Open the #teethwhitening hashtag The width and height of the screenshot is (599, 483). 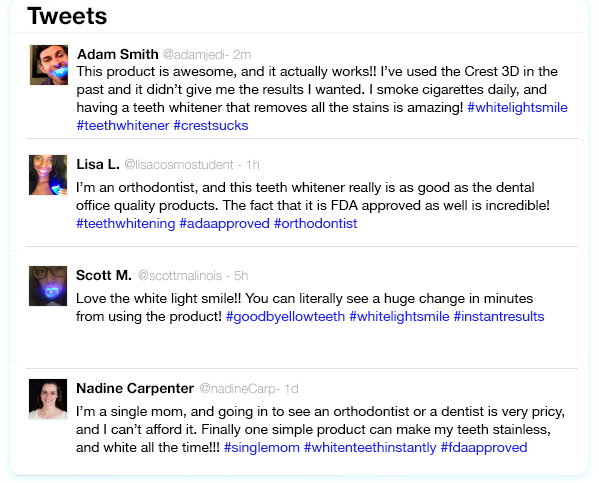(x=126, y=224)
